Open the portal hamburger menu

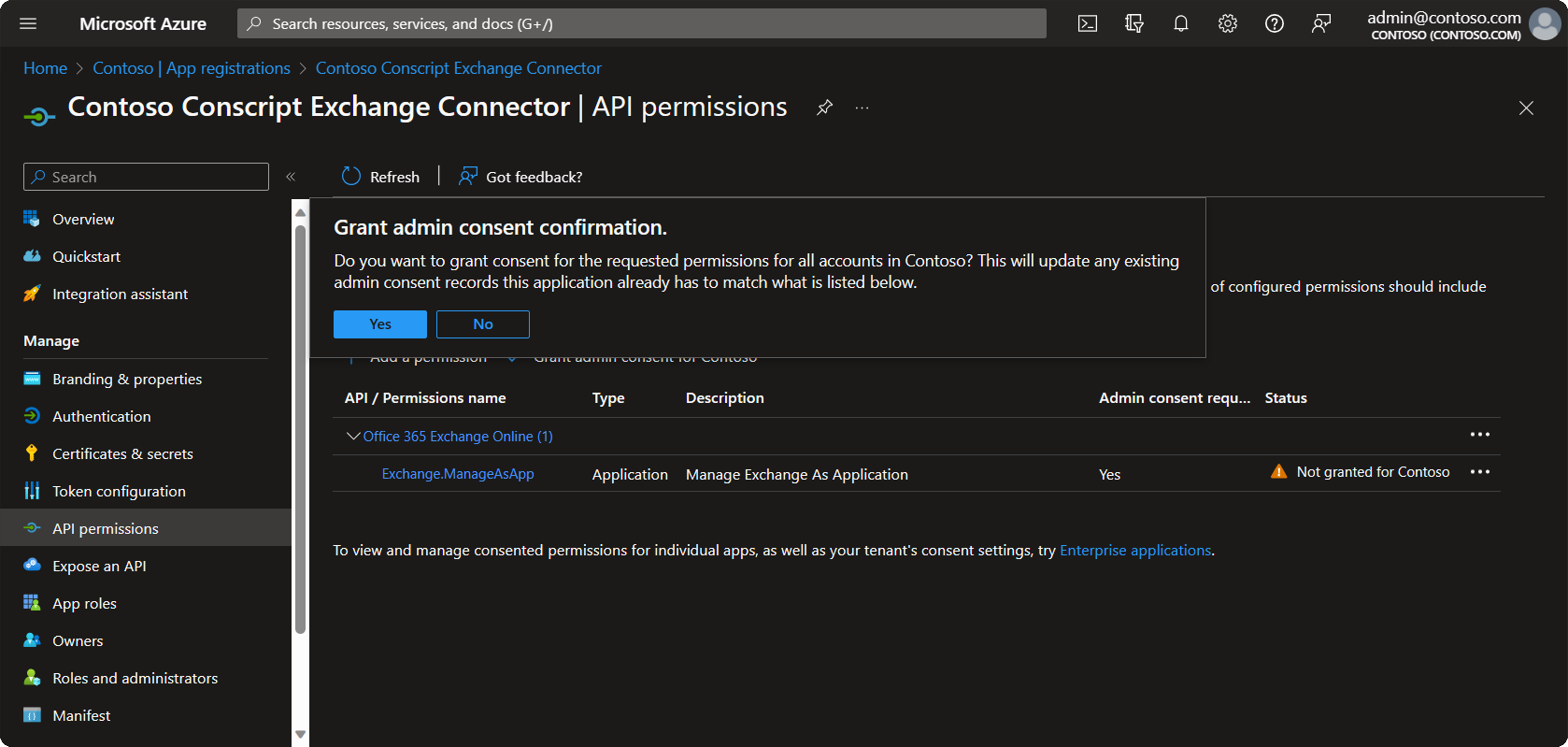28,23
